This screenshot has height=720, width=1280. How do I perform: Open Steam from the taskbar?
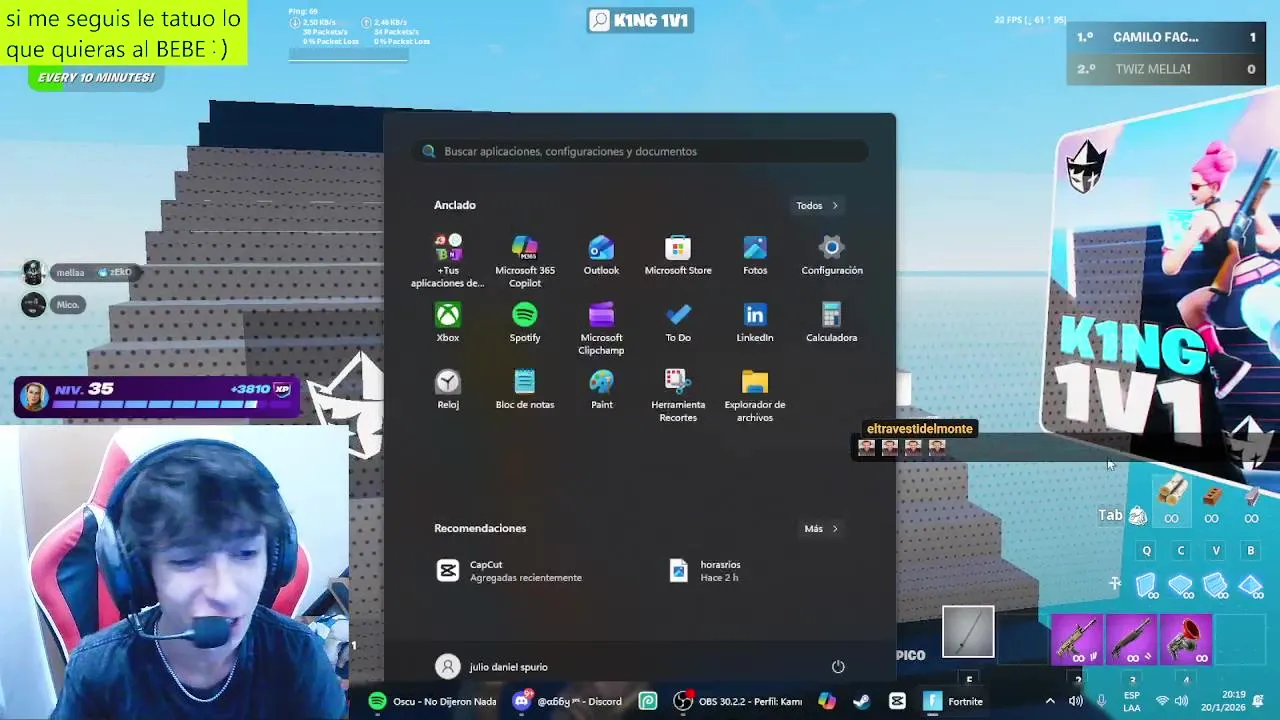coord(861,702)
